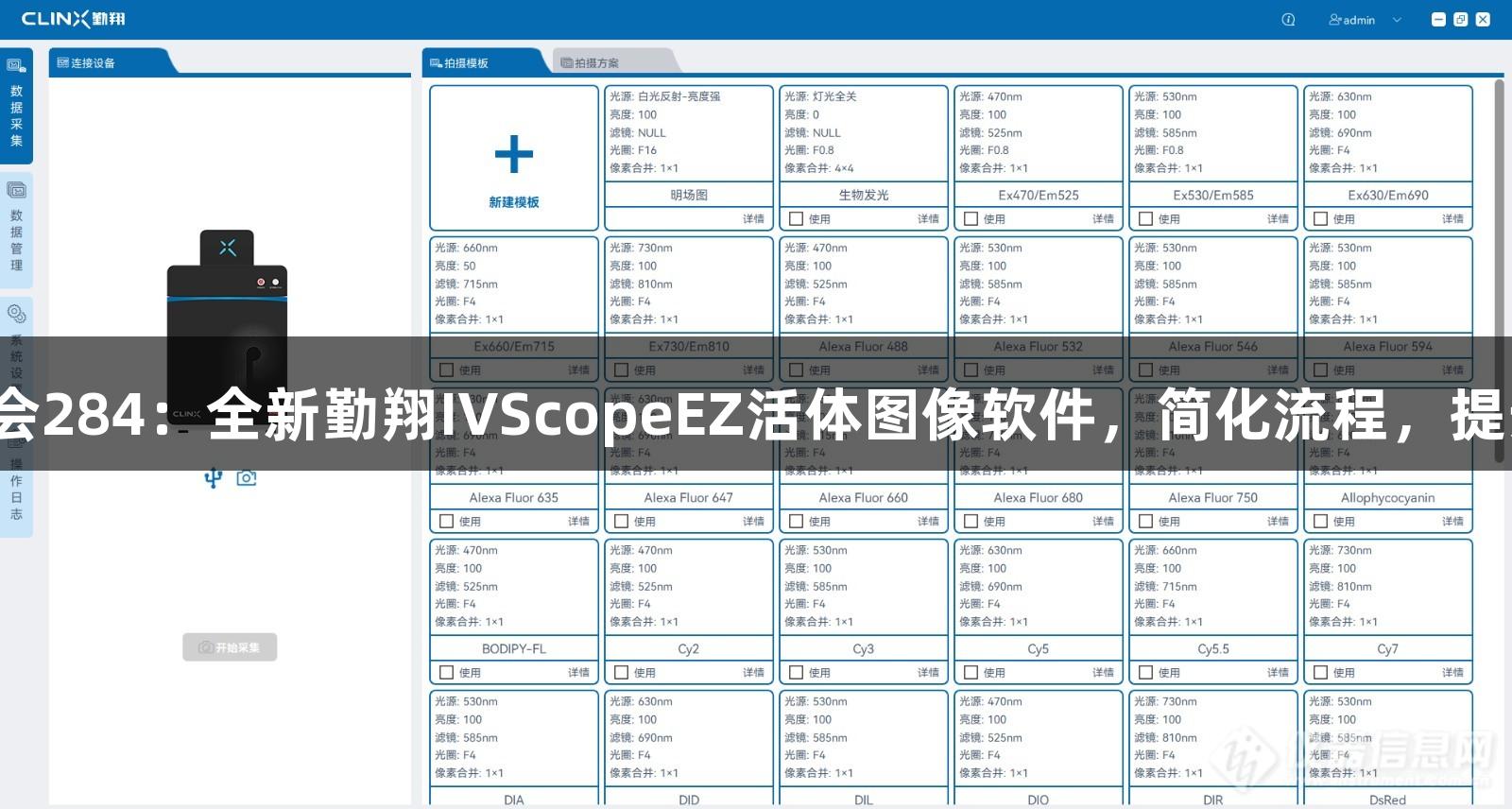Screen dimensions: 1512x809
Task: Tick the 使用 box for Alexa Fluor 647
Action: [622, 522]
